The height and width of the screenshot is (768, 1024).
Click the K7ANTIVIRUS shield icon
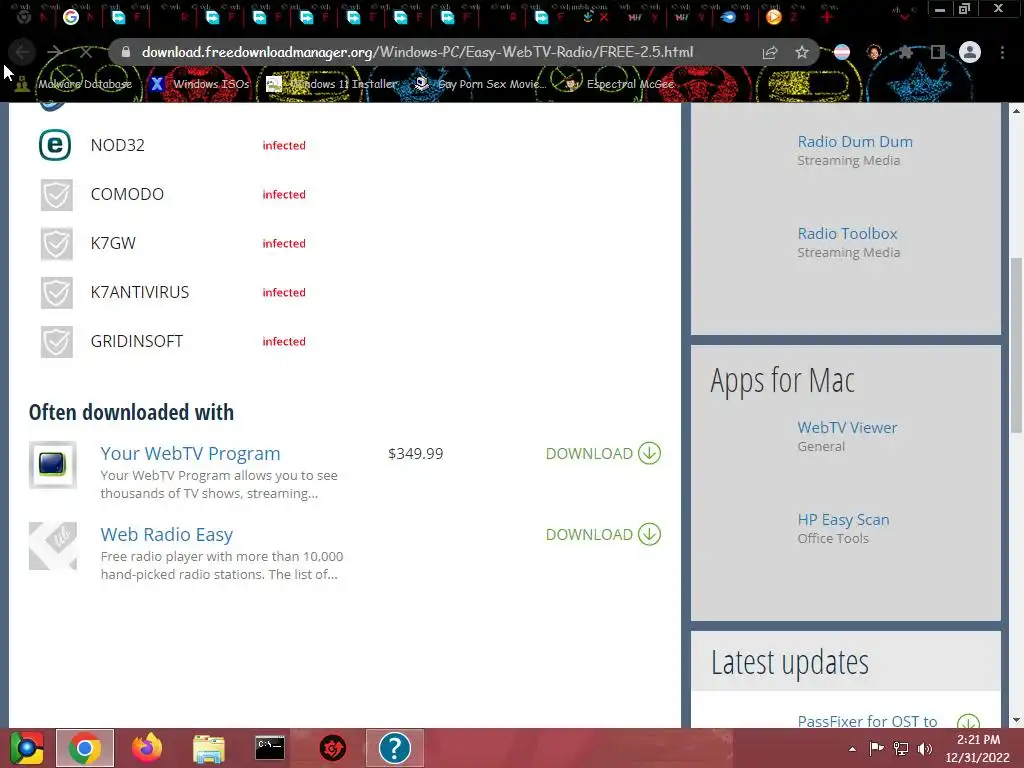[x=57, y=293]
